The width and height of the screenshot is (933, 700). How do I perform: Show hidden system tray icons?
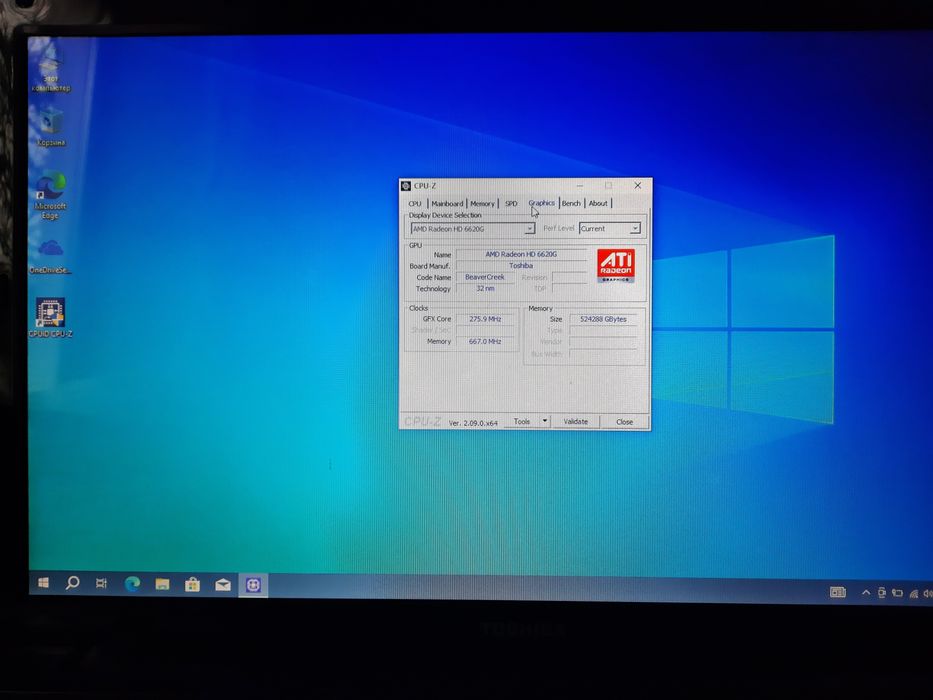tap(866, 593)
